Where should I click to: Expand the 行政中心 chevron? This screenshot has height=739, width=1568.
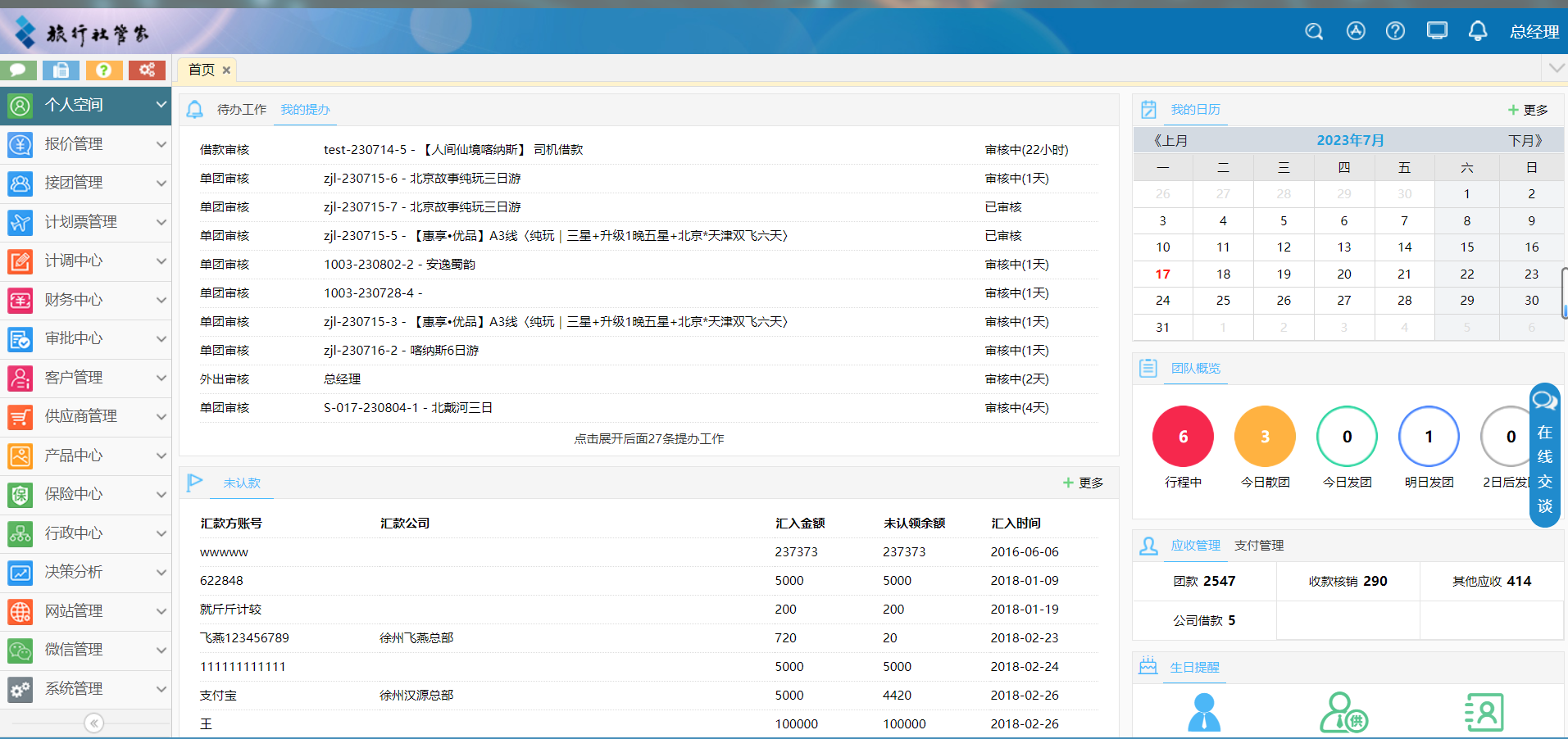pos(161,533)
